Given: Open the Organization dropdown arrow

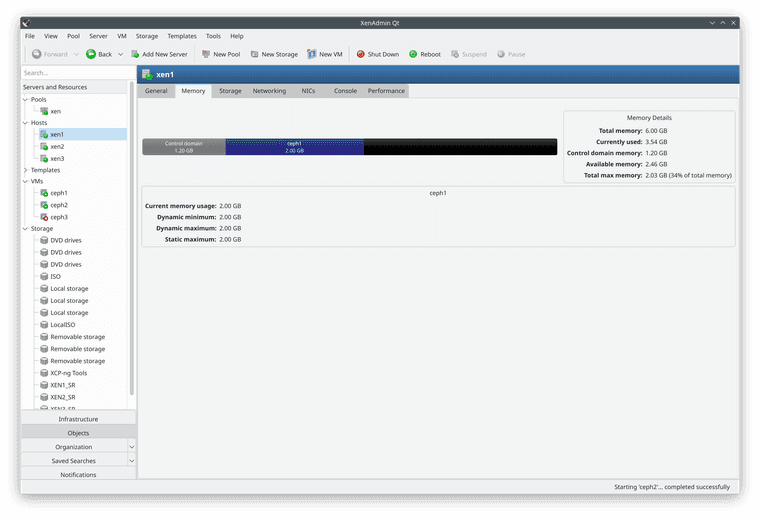Looking at the screenshot, I should [x=131, y=447].
